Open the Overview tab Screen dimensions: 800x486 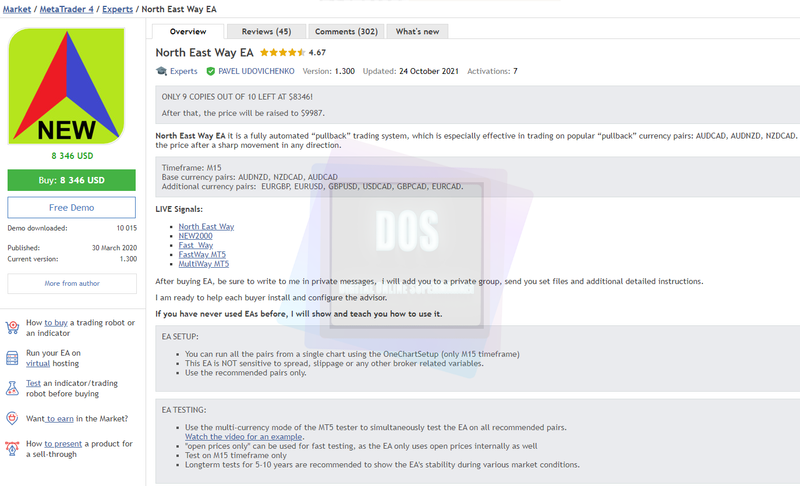[x=188, y=32]
